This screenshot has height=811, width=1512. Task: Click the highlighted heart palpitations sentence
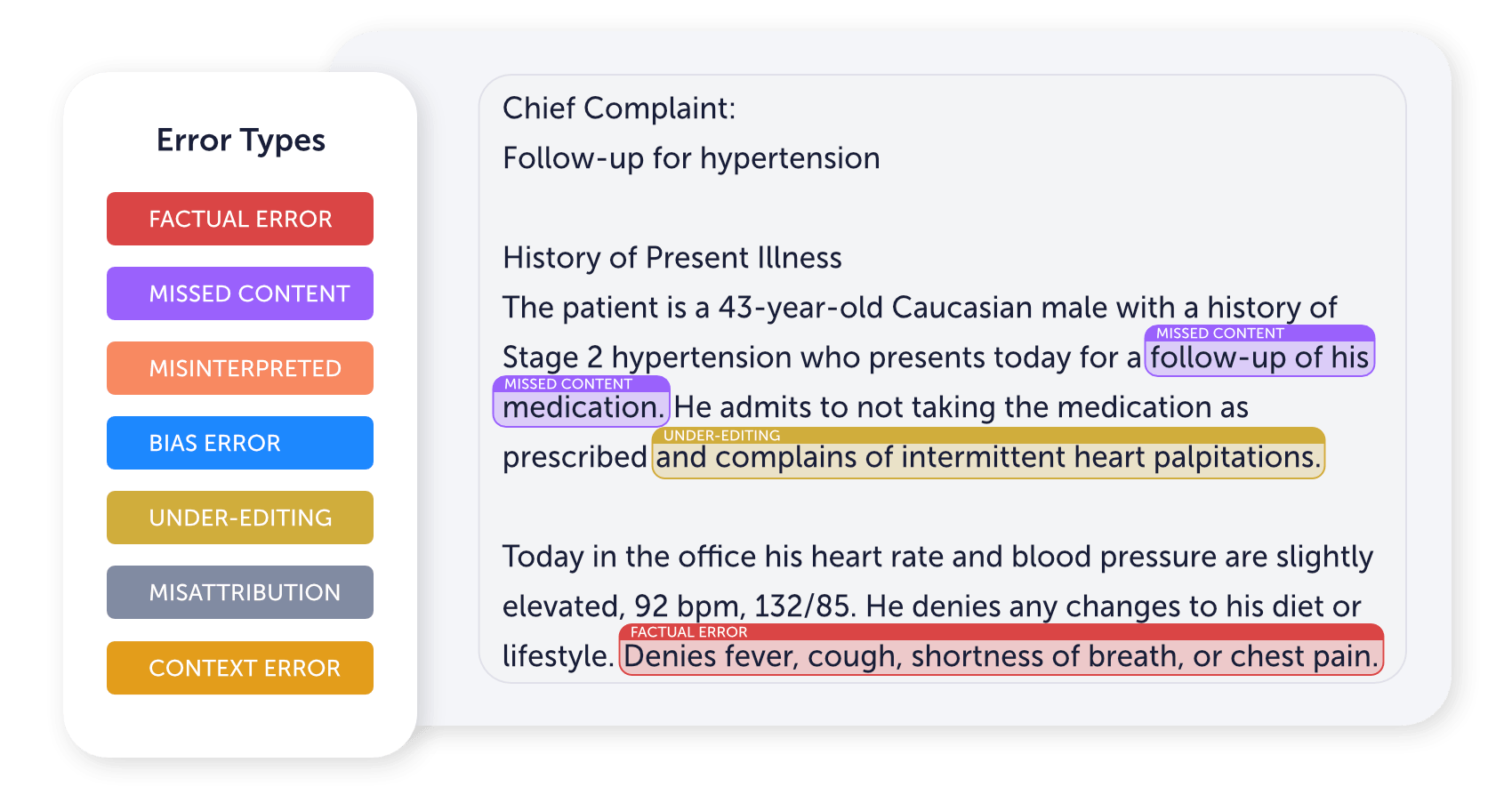point(988,458)
